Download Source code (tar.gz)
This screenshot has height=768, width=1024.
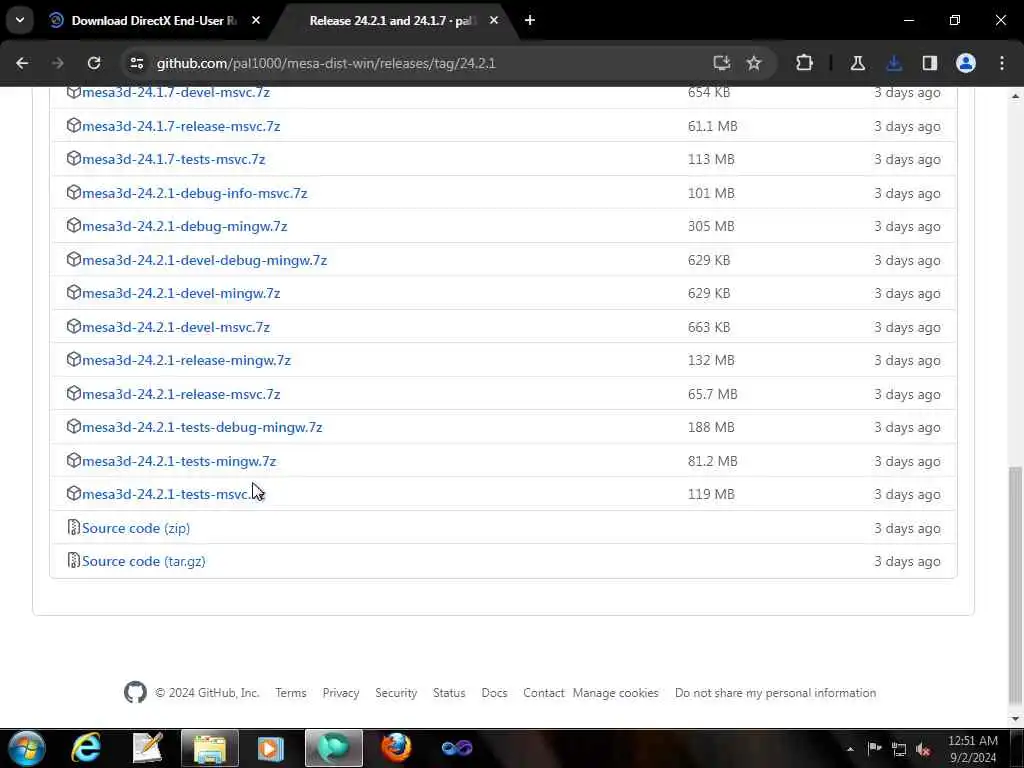click(144, 561)
